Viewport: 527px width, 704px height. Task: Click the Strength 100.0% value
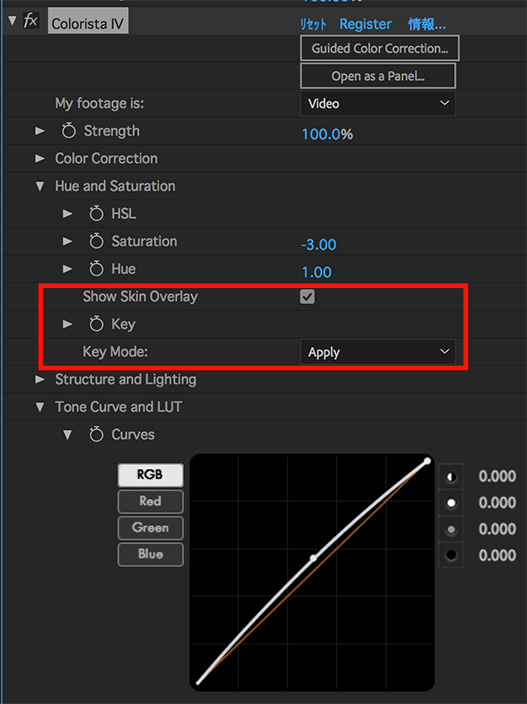coord(327,134)
